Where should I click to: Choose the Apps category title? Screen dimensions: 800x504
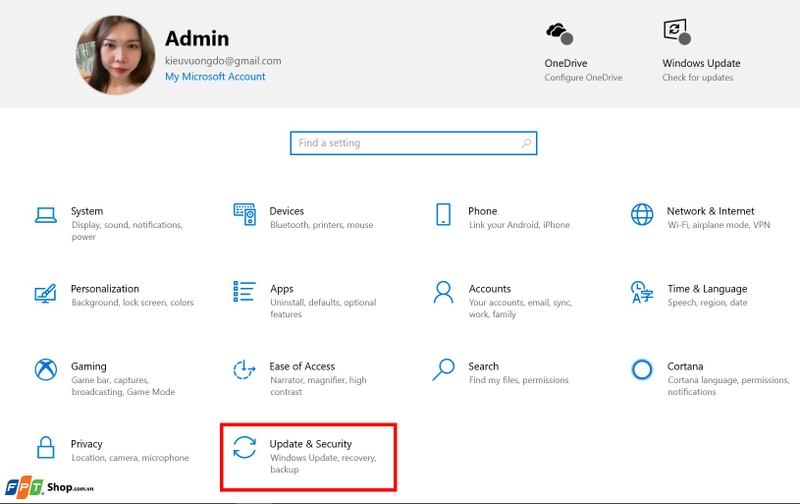[x=282, y=289]
